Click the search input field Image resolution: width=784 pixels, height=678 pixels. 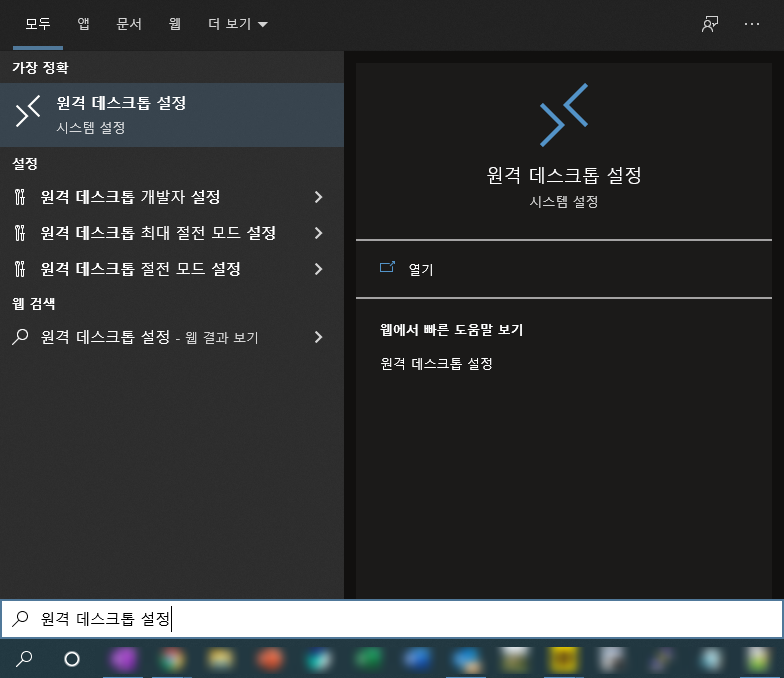(x=392, y=619)
